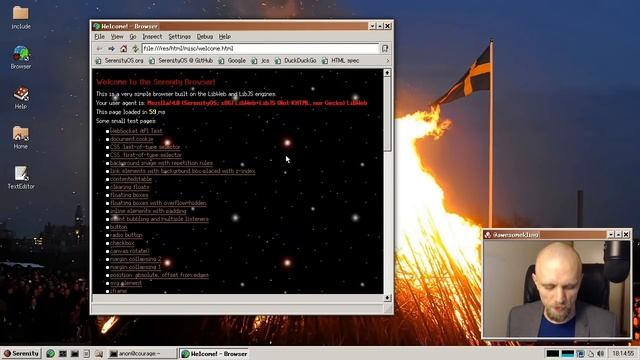Click the clock showing 18:14:55

coord(623,353)
